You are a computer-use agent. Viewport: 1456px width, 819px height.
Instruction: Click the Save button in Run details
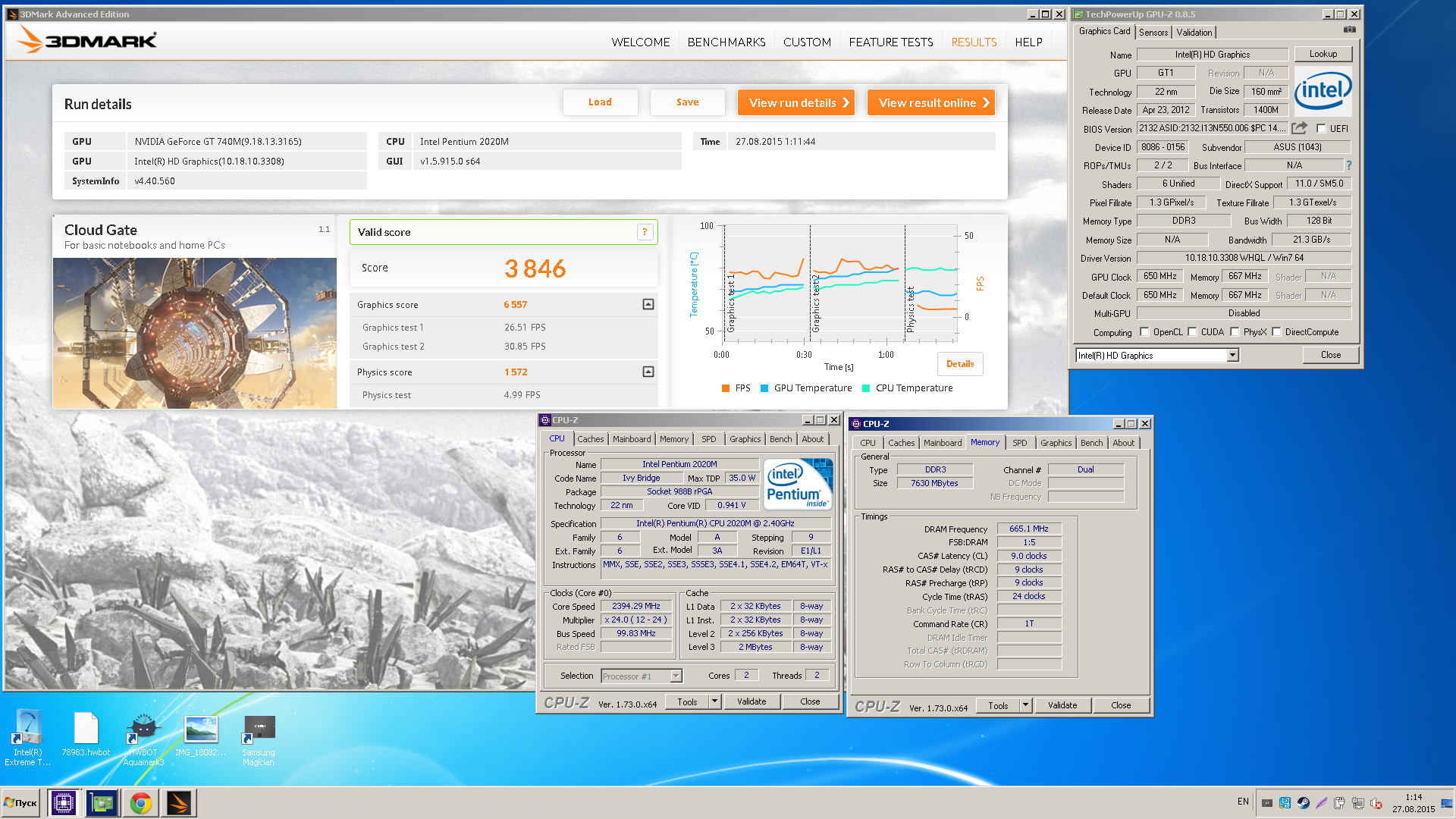point(688,102)
